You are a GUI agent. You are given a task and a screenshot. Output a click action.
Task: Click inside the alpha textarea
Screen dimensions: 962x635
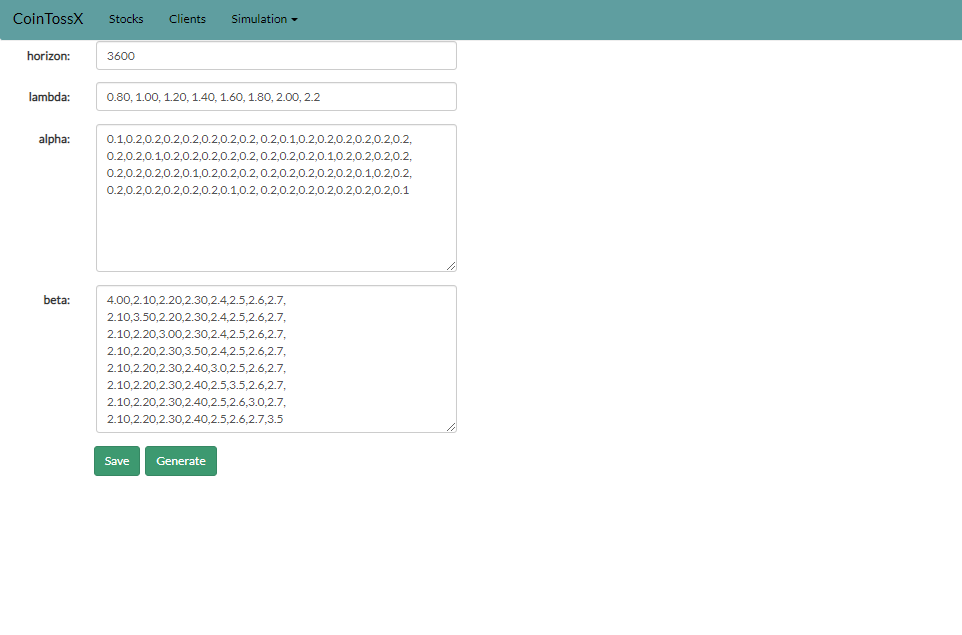(276, 198)
